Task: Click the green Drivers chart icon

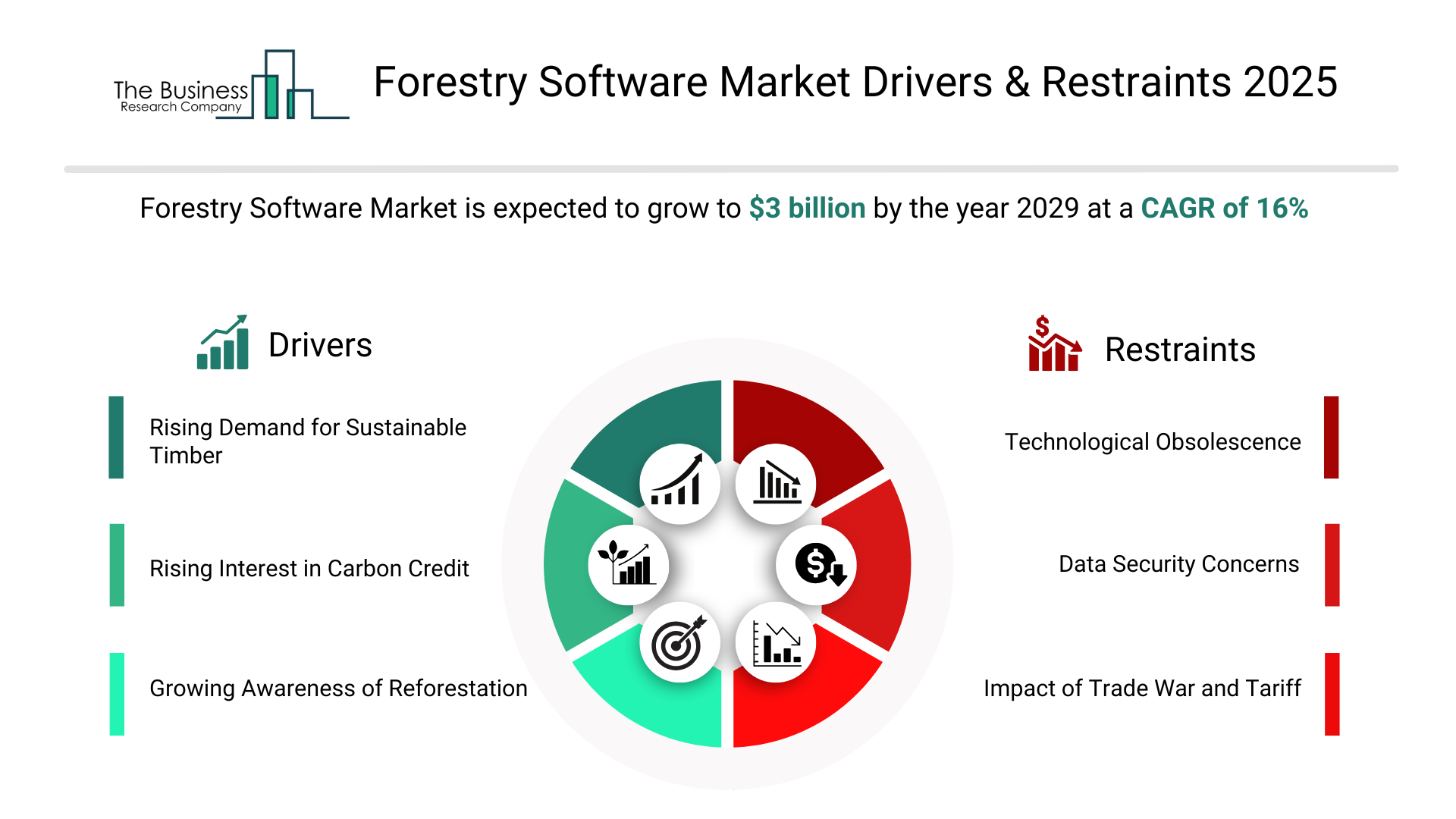Action: point(222,343)
